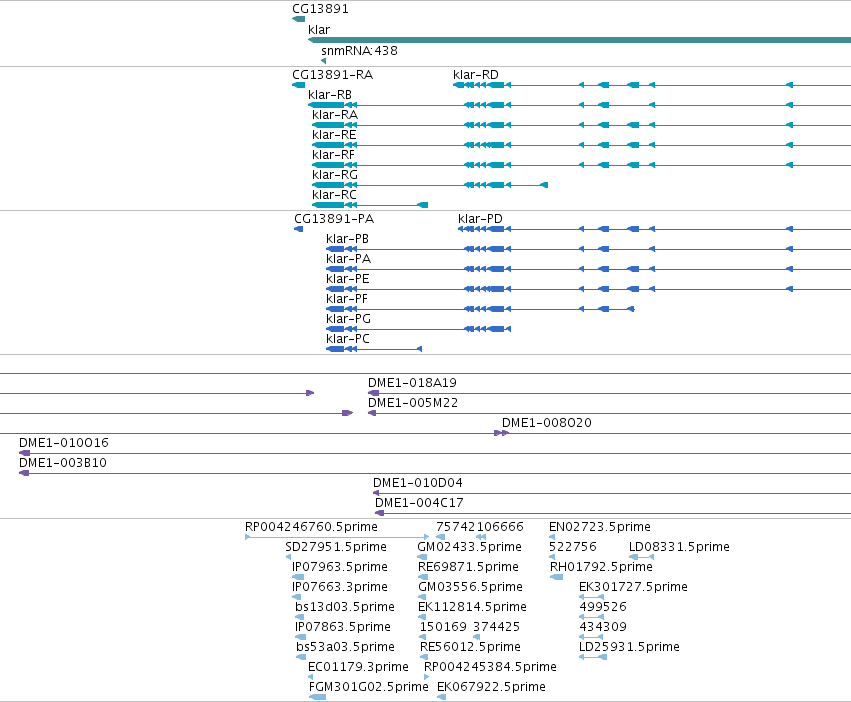Click the klar-RC transcript label
The width and height of the screenshot is (851, 702).
[334, 195]
